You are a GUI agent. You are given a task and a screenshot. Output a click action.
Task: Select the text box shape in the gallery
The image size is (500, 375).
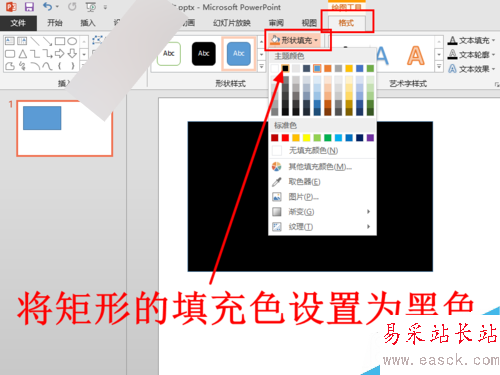pyautogui.click(x=10, y=41)
